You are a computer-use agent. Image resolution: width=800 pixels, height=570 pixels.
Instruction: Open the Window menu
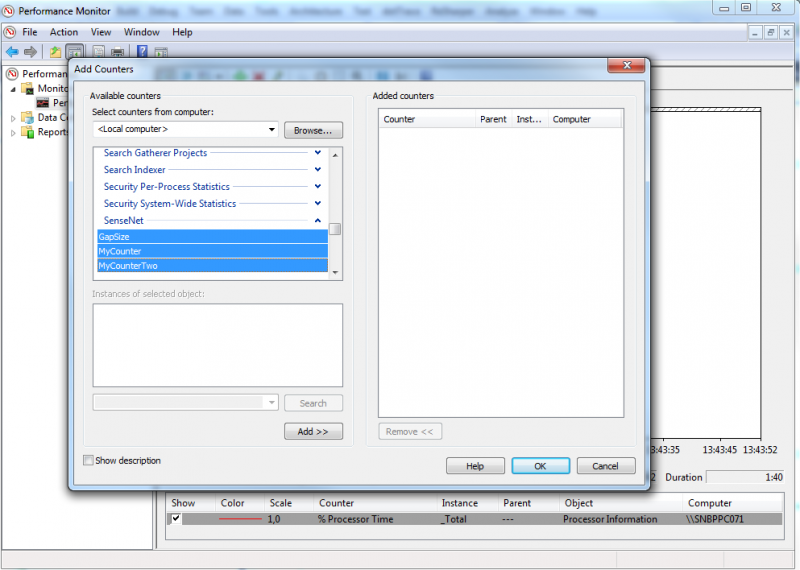pos(141,32)
